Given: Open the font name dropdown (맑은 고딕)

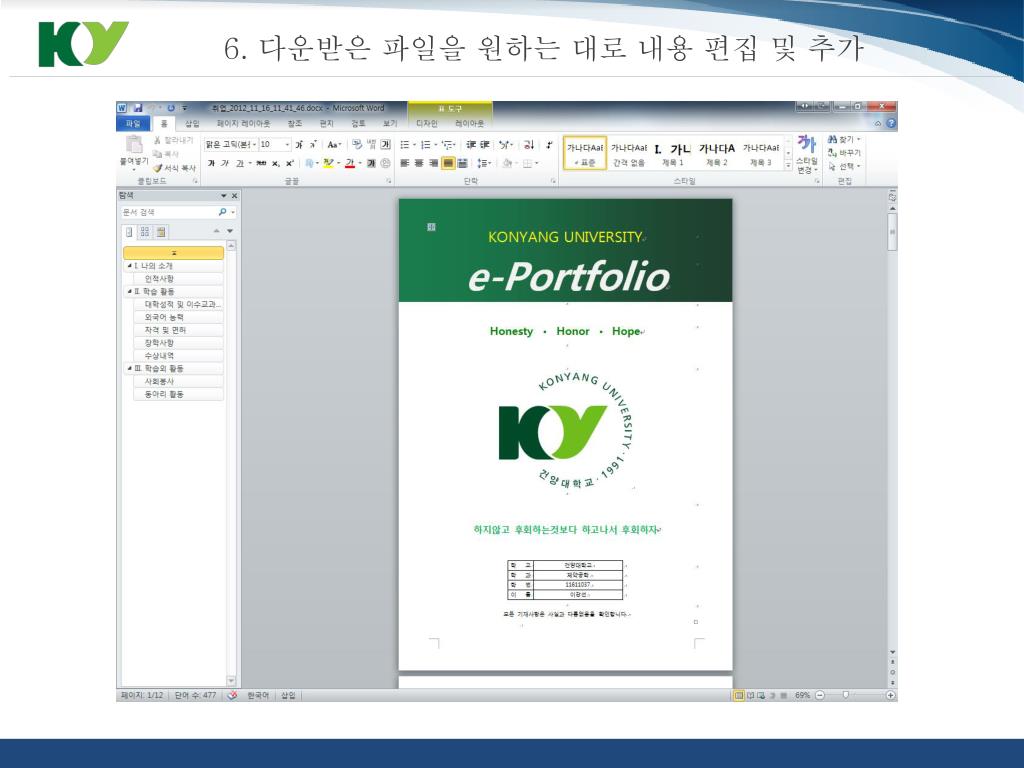Looking at the screenshot, I should click(x=255, y=144).
